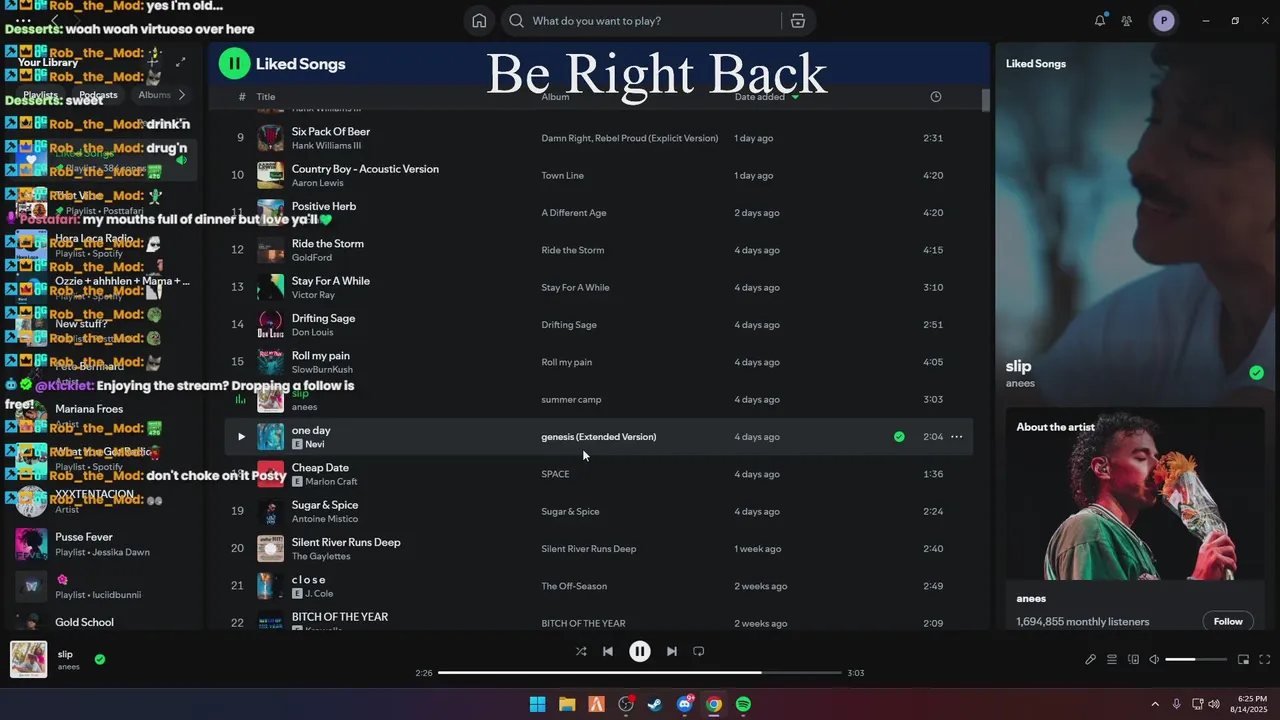
Task: Open the About the artist photo card
Action: pyautogui.click(x=1135, y=495)
